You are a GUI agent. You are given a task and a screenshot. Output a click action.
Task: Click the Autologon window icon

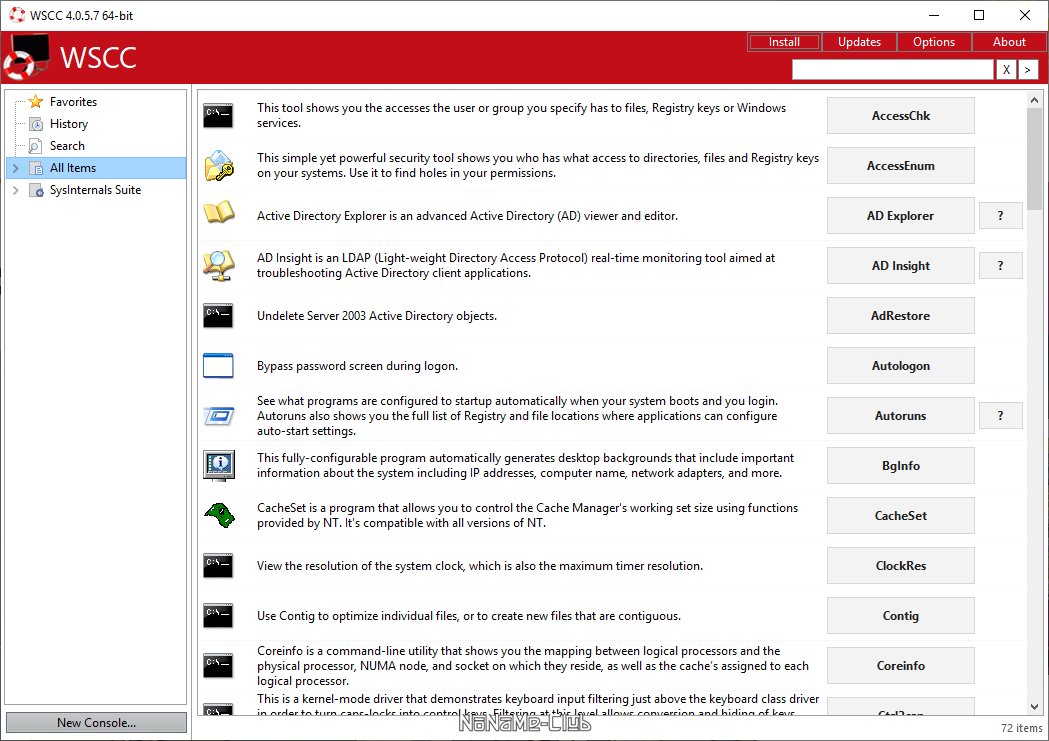(x=218, y=366)
